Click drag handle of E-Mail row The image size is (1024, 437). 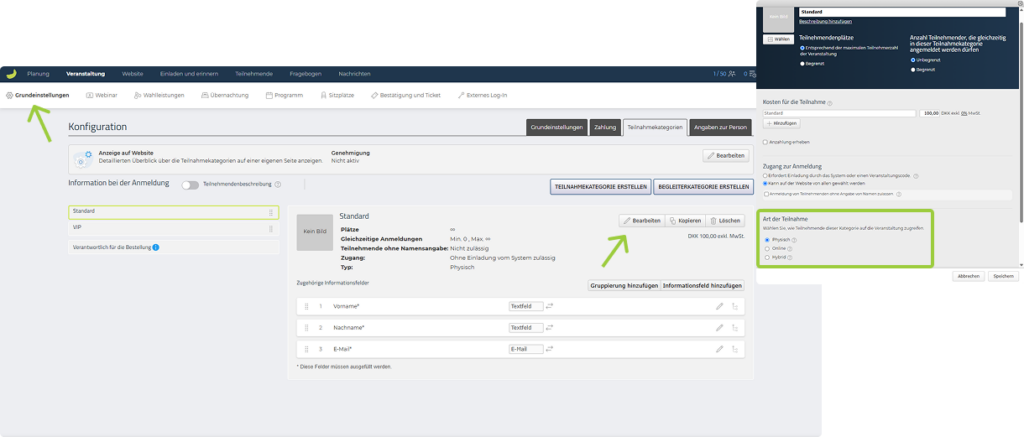click(306, 349)
